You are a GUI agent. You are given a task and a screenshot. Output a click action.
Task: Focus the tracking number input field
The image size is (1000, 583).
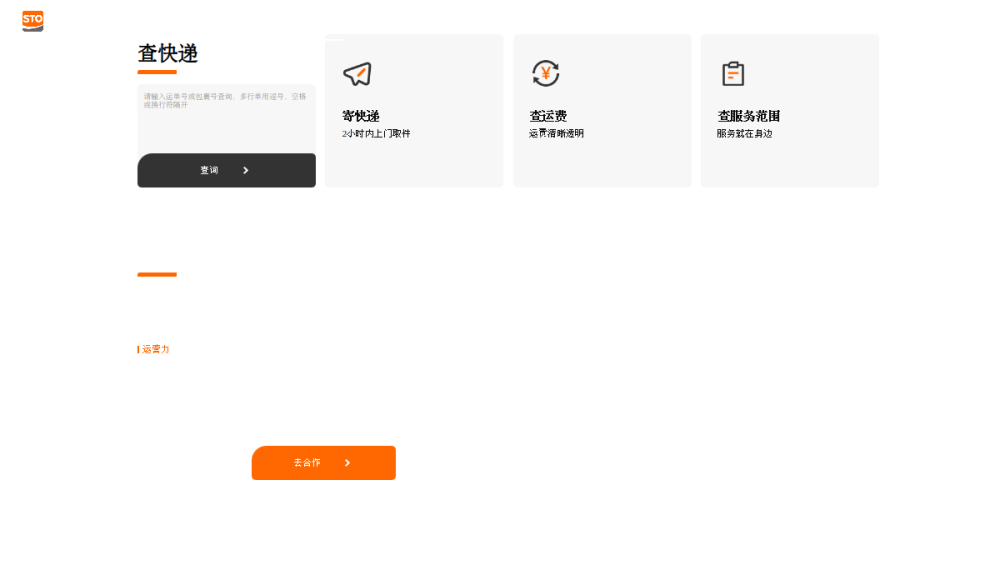(226, 119)
